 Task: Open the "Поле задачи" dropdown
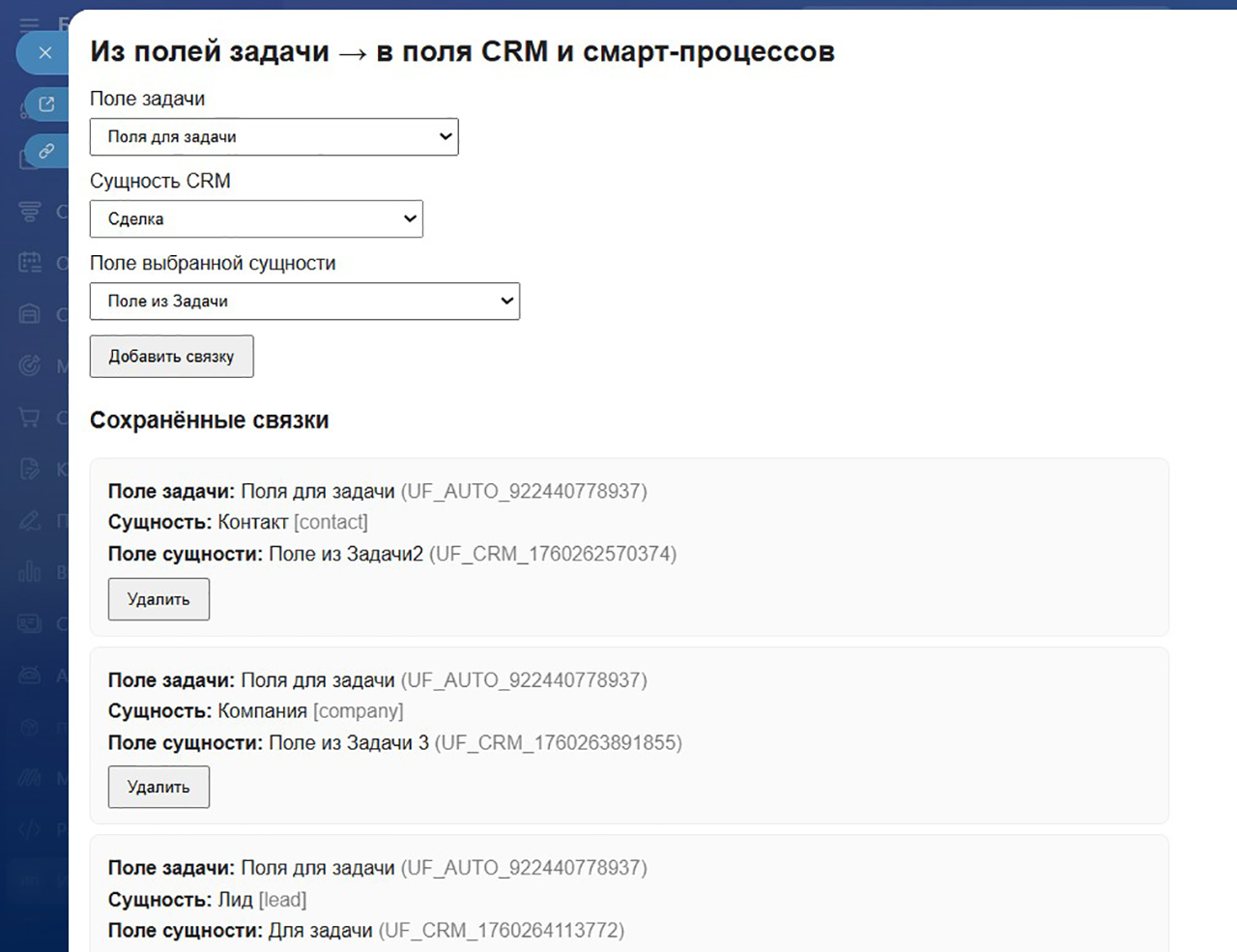(273, 137)
